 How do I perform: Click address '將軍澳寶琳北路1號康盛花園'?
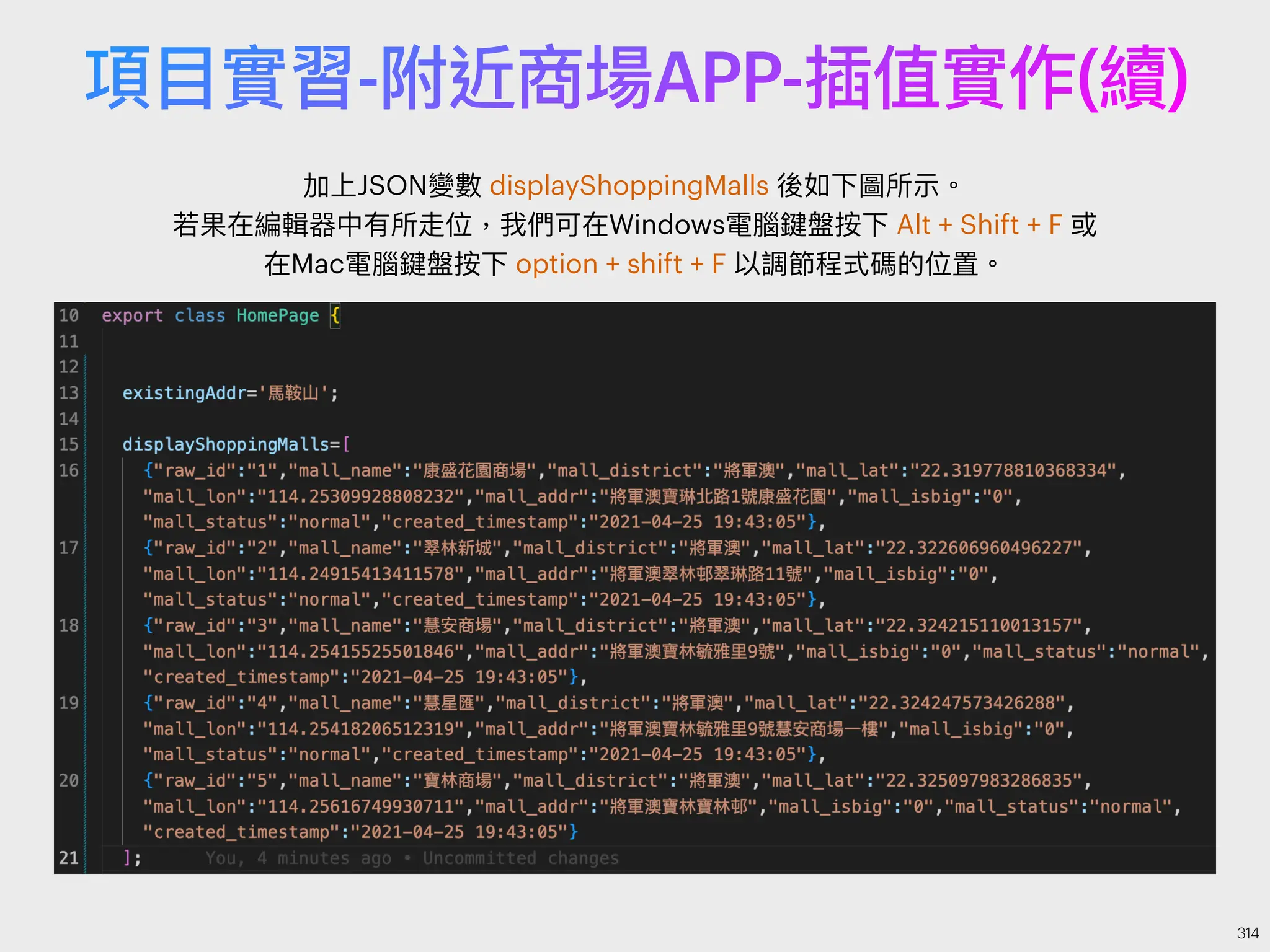718,496
